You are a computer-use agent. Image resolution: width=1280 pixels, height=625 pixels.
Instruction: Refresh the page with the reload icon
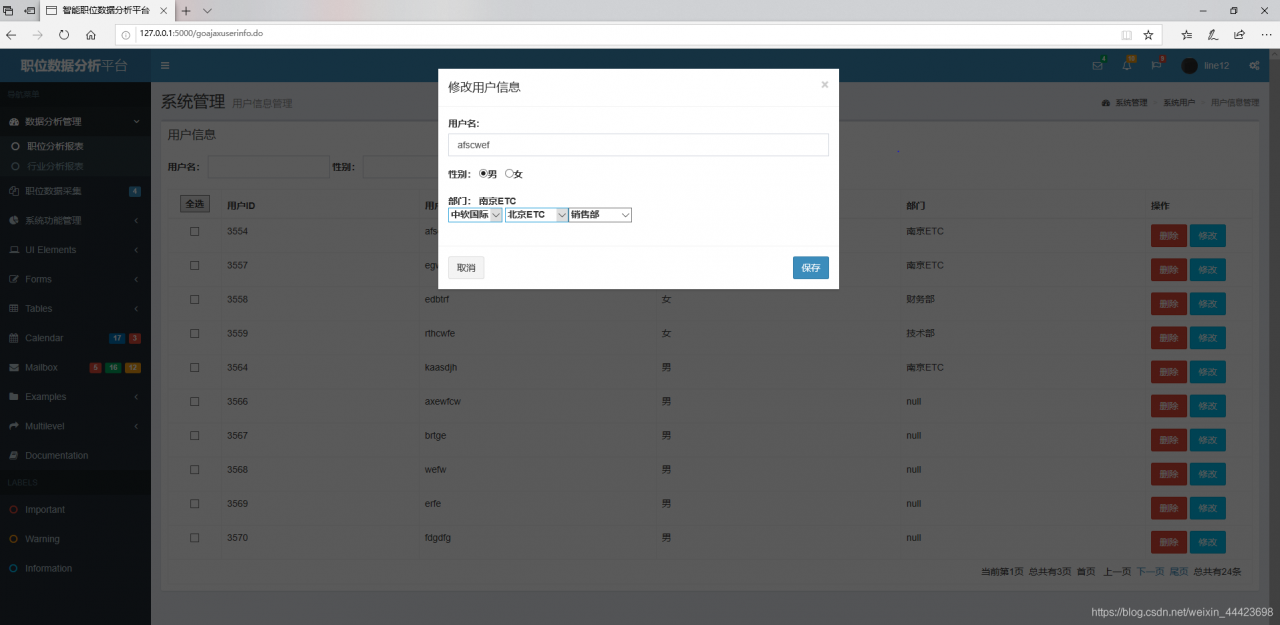click(64, 34)
